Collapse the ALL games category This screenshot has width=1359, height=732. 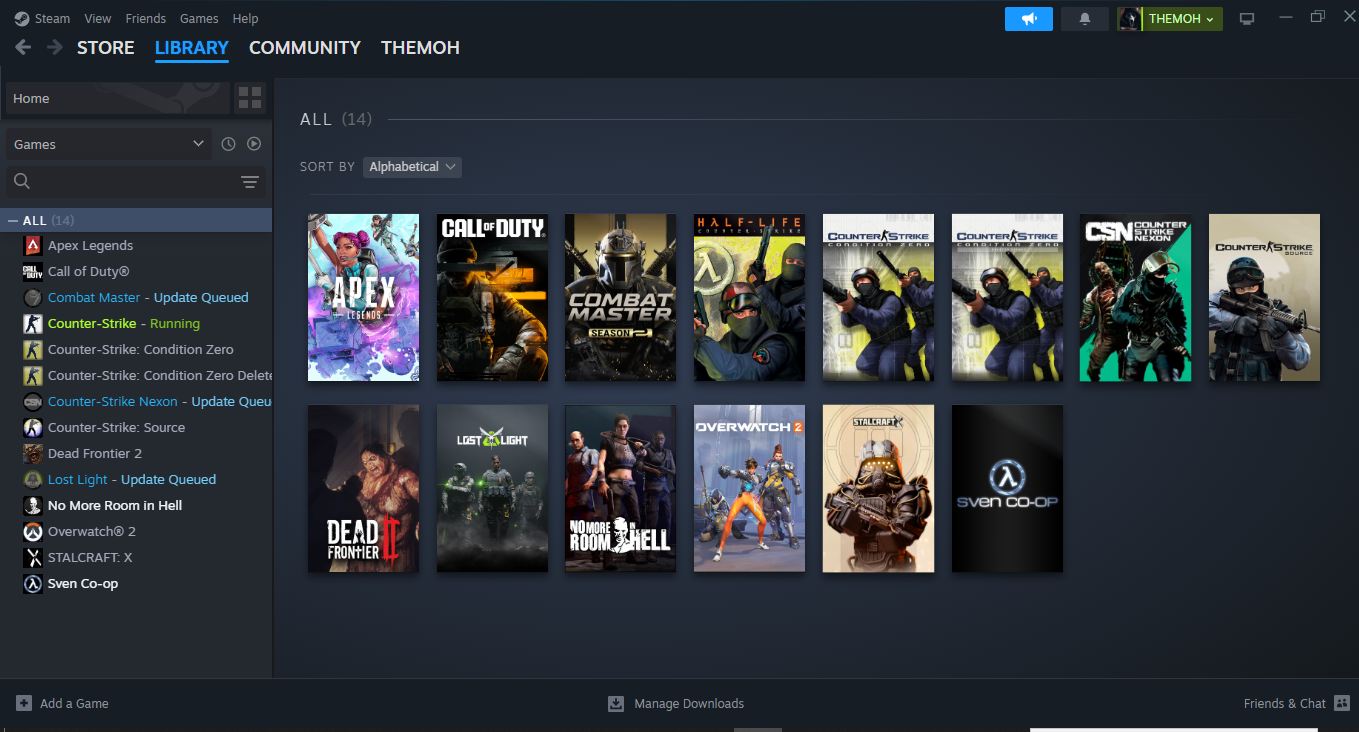coord(13,220)
